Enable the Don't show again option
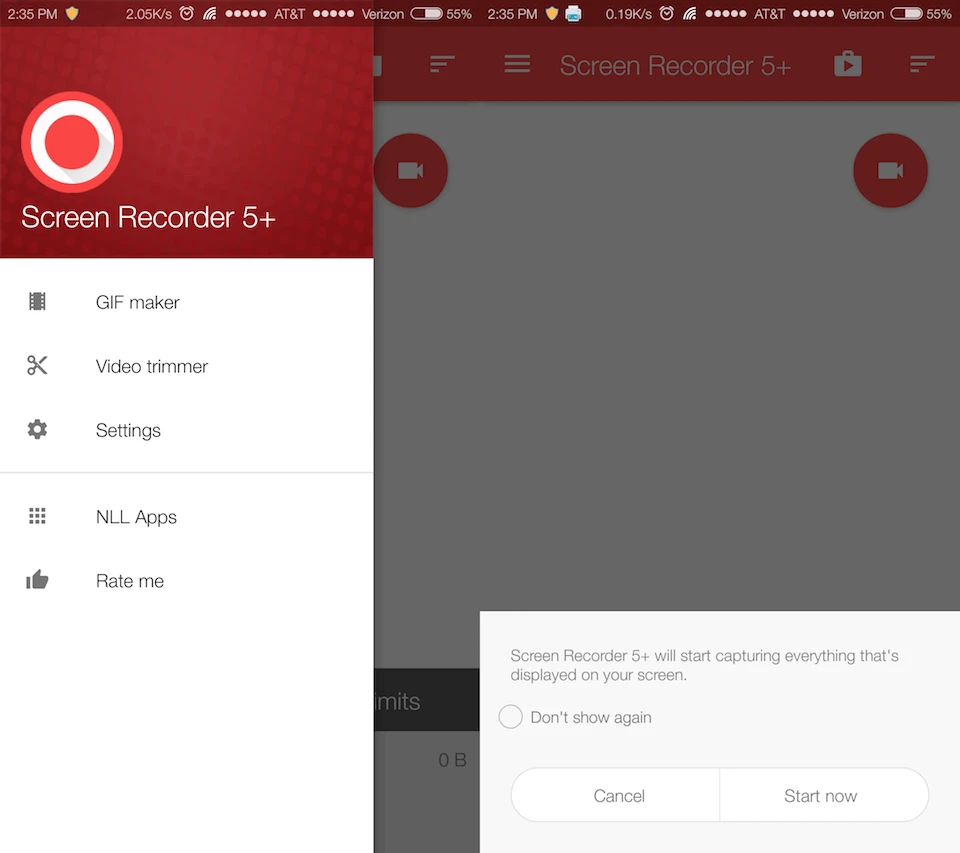 tap(510, 716)
